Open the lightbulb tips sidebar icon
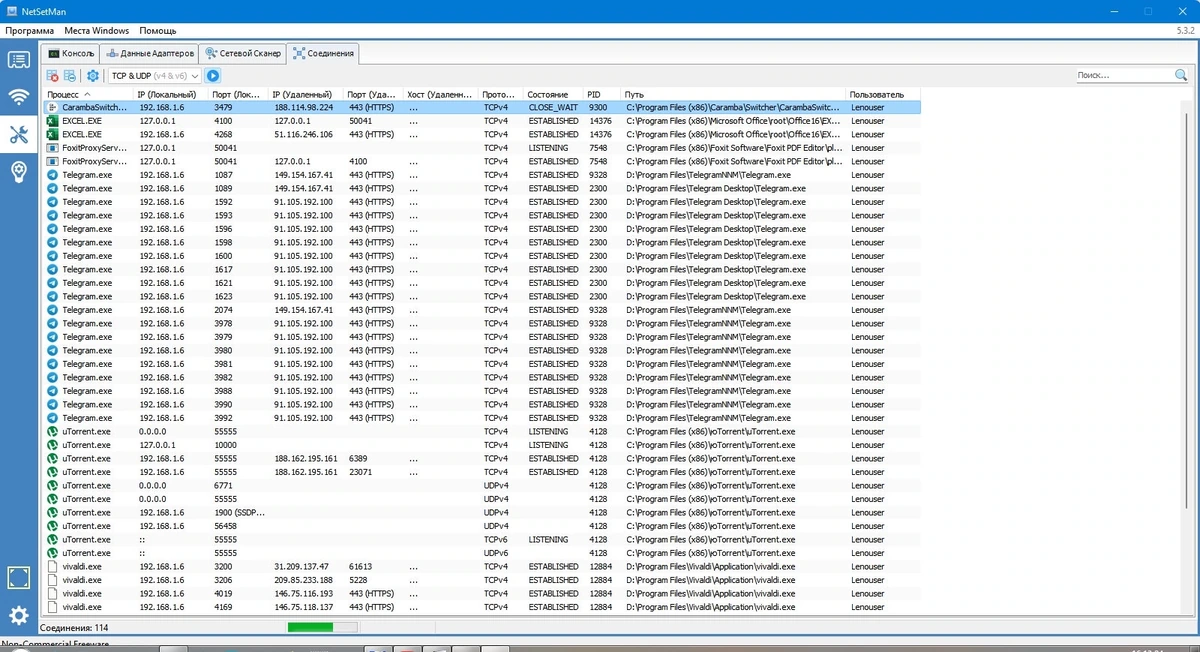 [x=18, y=172]
